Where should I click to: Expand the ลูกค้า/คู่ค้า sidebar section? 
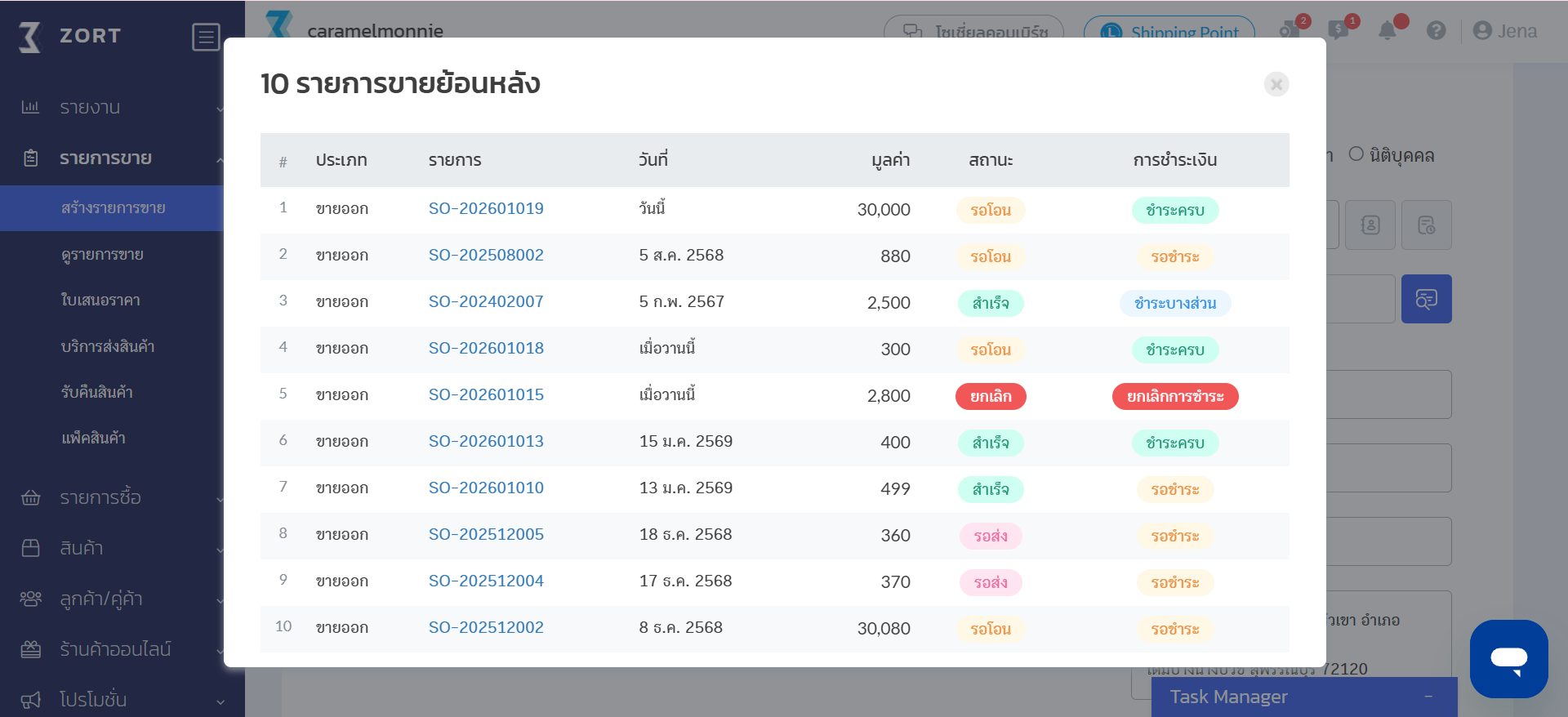[x=101, y=599]
